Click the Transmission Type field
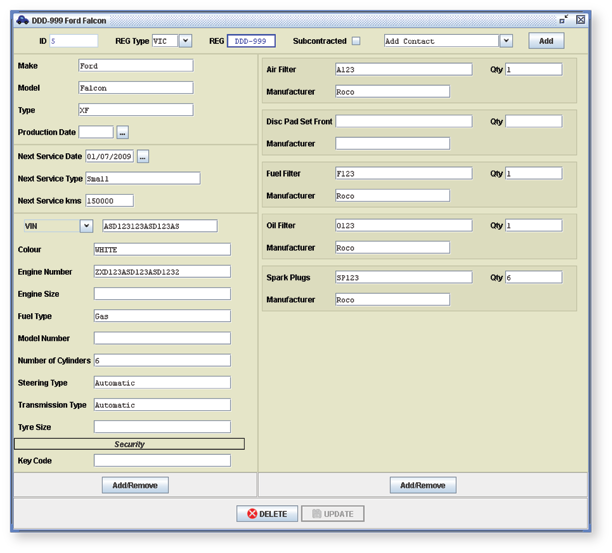This screenshot has height=553, width=612. click(x=162, y=405)
